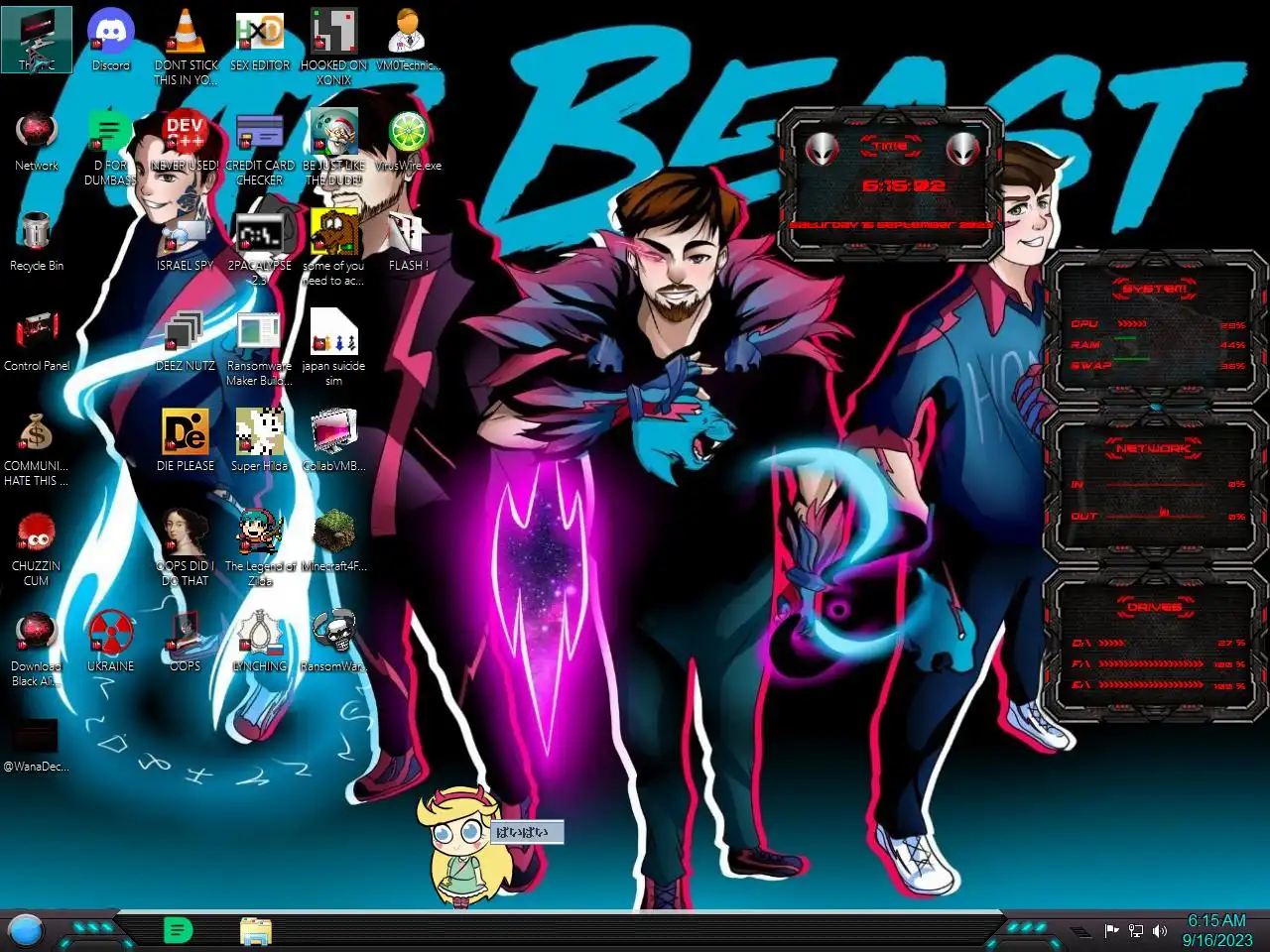Open the 2PACALYPSE 2.3 console icon

(x=260, y=247)
